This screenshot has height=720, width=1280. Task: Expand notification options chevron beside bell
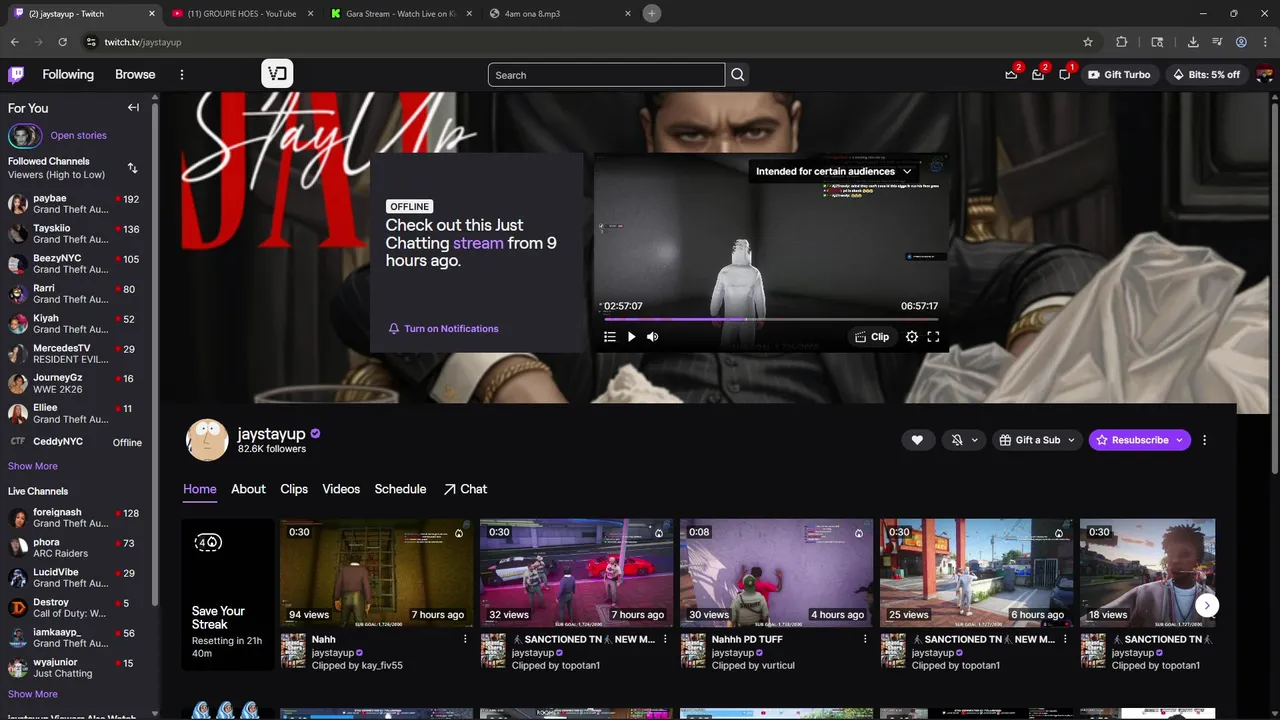click(975, 440)
